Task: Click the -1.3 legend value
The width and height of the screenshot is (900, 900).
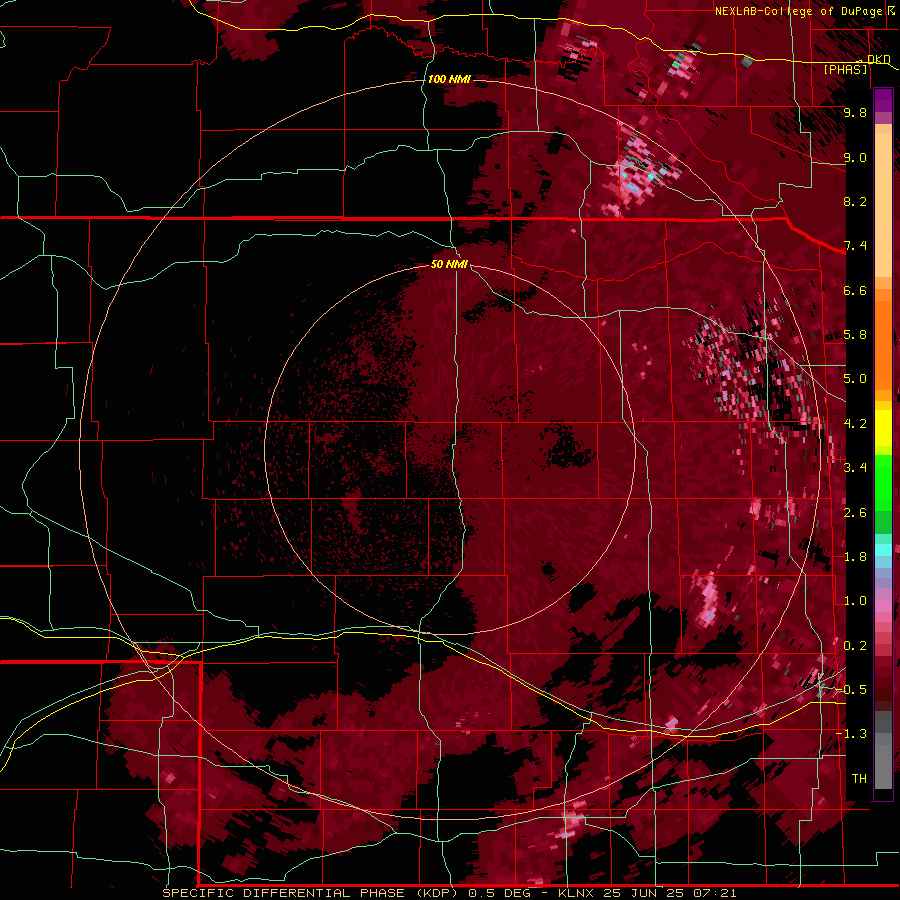Action: click(x=852, y=734)
